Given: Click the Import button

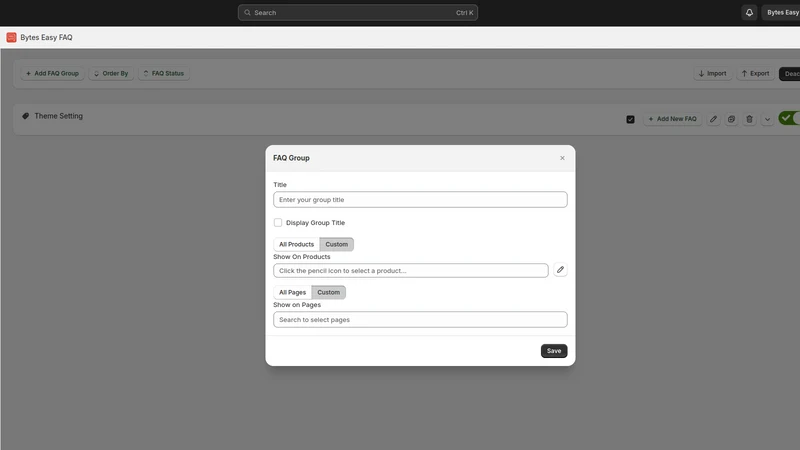Looking at the screenshot, I should point(713,73).
